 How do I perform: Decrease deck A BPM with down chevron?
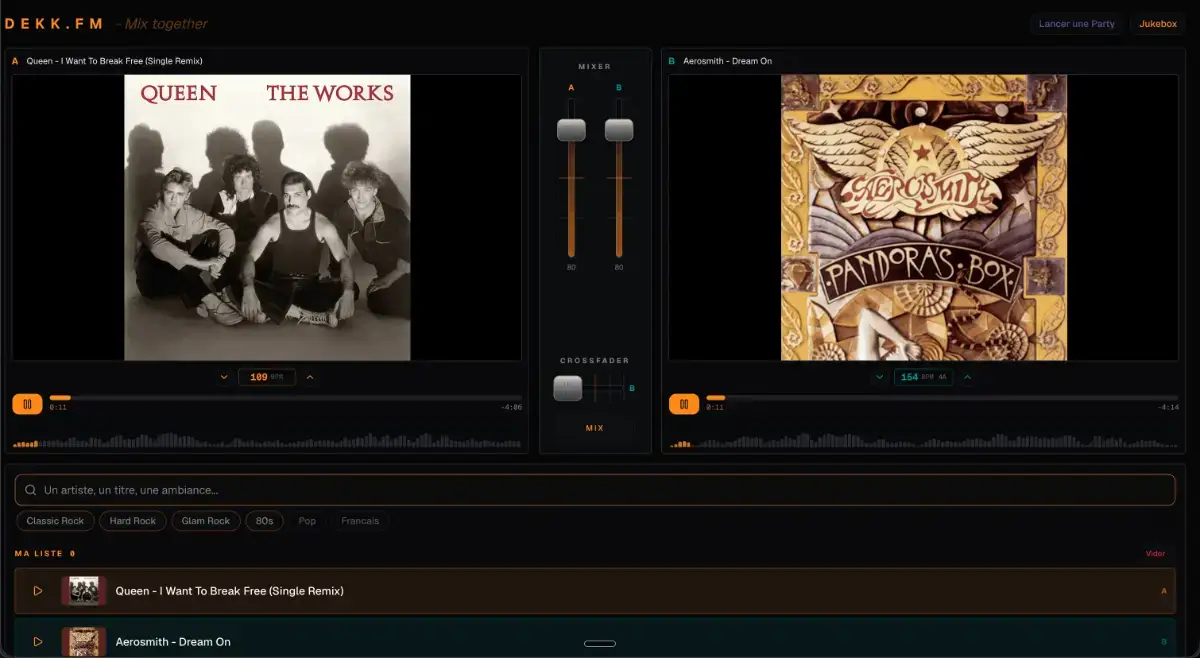[x=224, y=377]
